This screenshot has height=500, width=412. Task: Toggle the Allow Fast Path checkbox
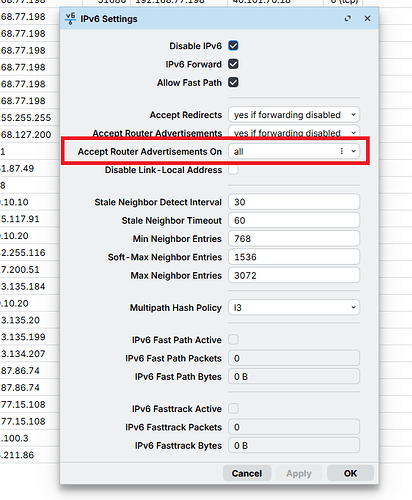pyautogui.click(x=233, y=82)
